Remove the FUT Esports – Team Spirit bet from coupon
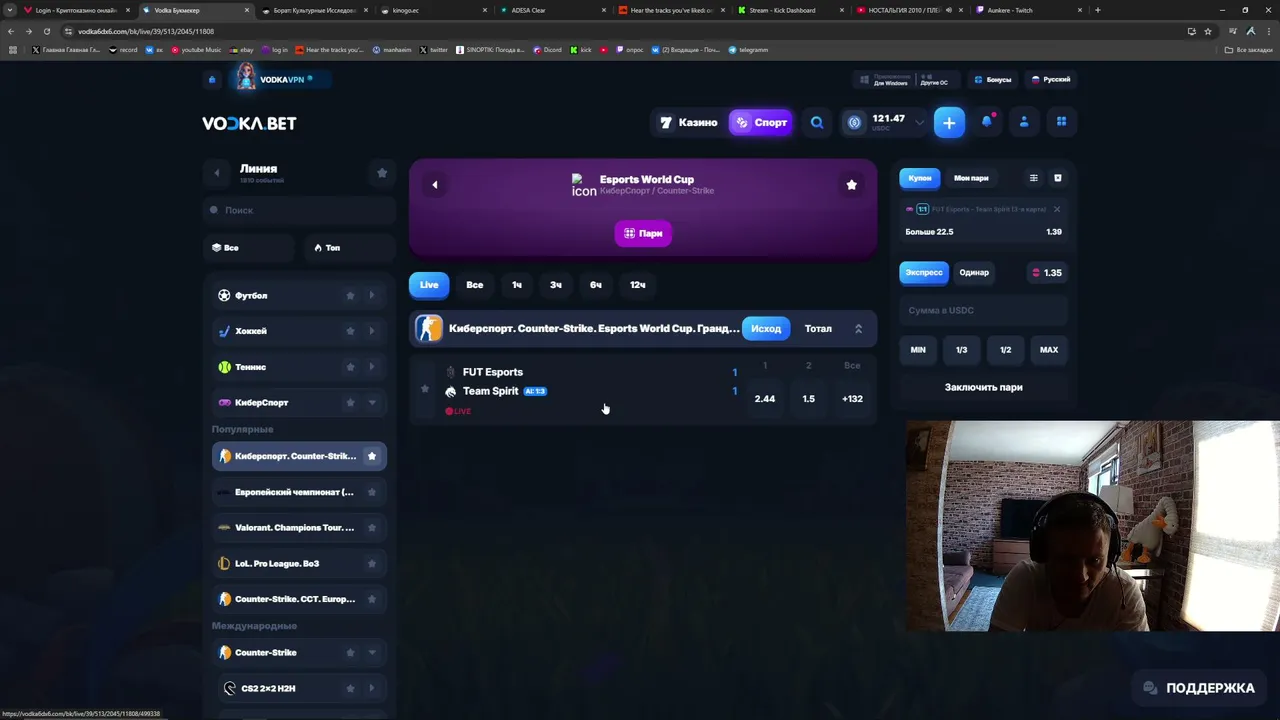Image resolution: width=1280 pixels, height=720 pixels. click(1057, 209)
